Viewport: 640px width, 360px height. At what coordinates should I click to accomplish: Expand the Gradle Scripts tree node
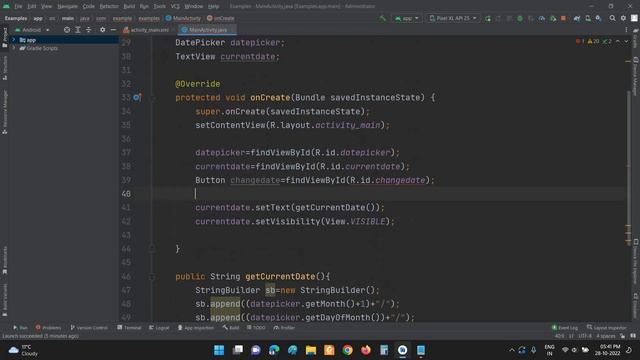[x=13, y=48]
